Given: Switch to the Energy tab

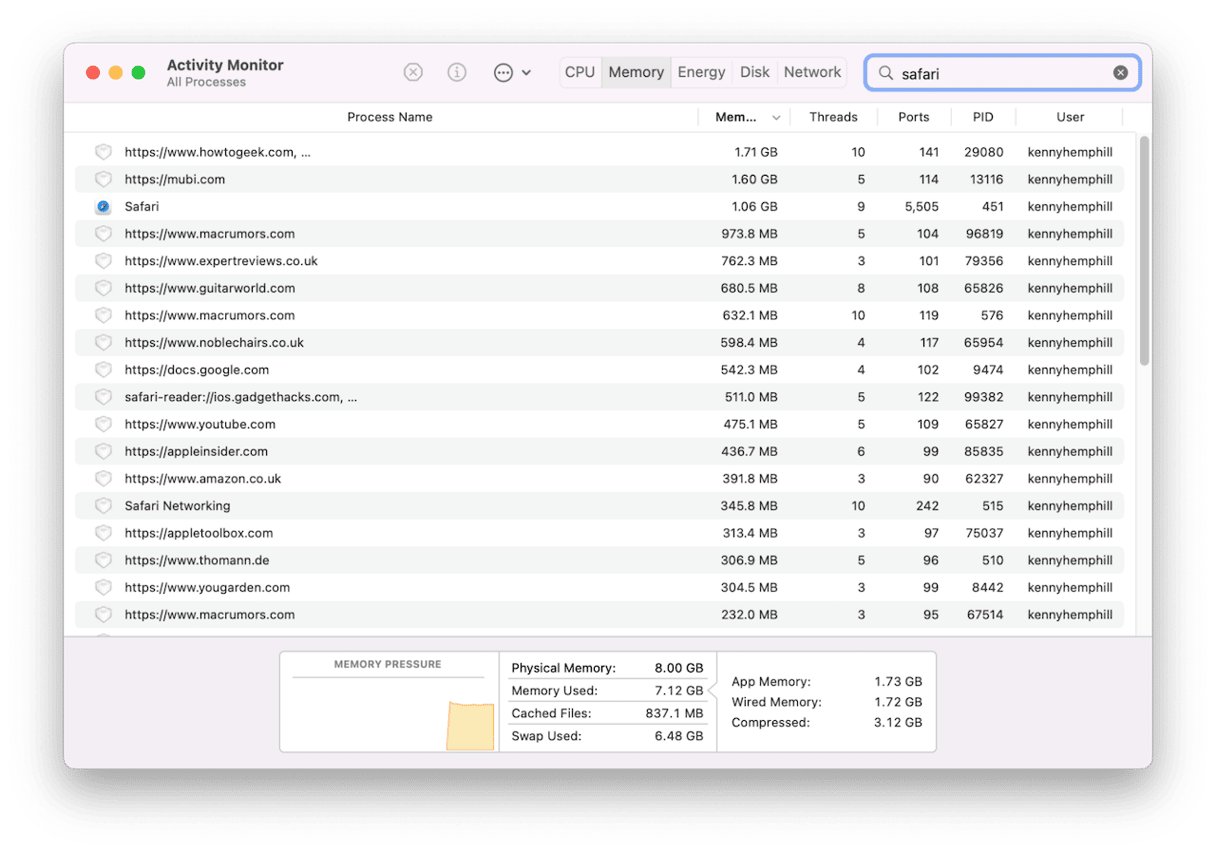Looking at the screenshot, I should tap(701, 72).
